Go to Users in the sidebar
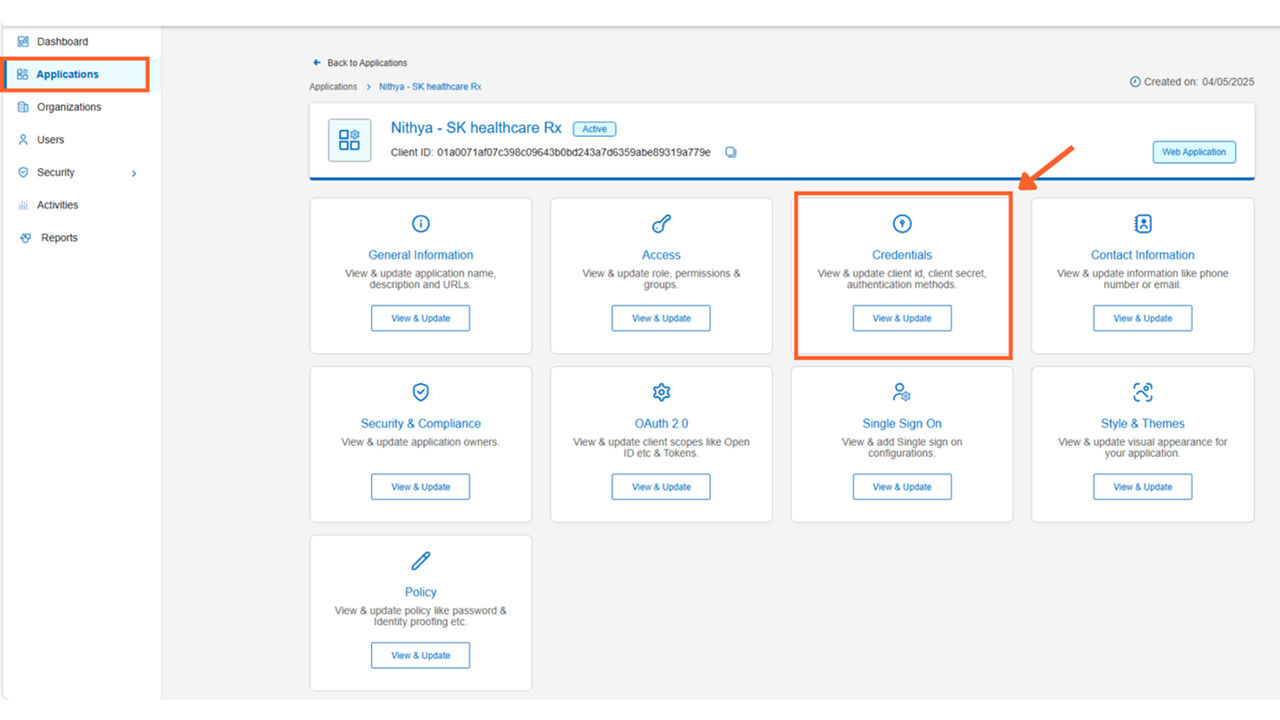The image size is (1280, 720). [51, 140]
